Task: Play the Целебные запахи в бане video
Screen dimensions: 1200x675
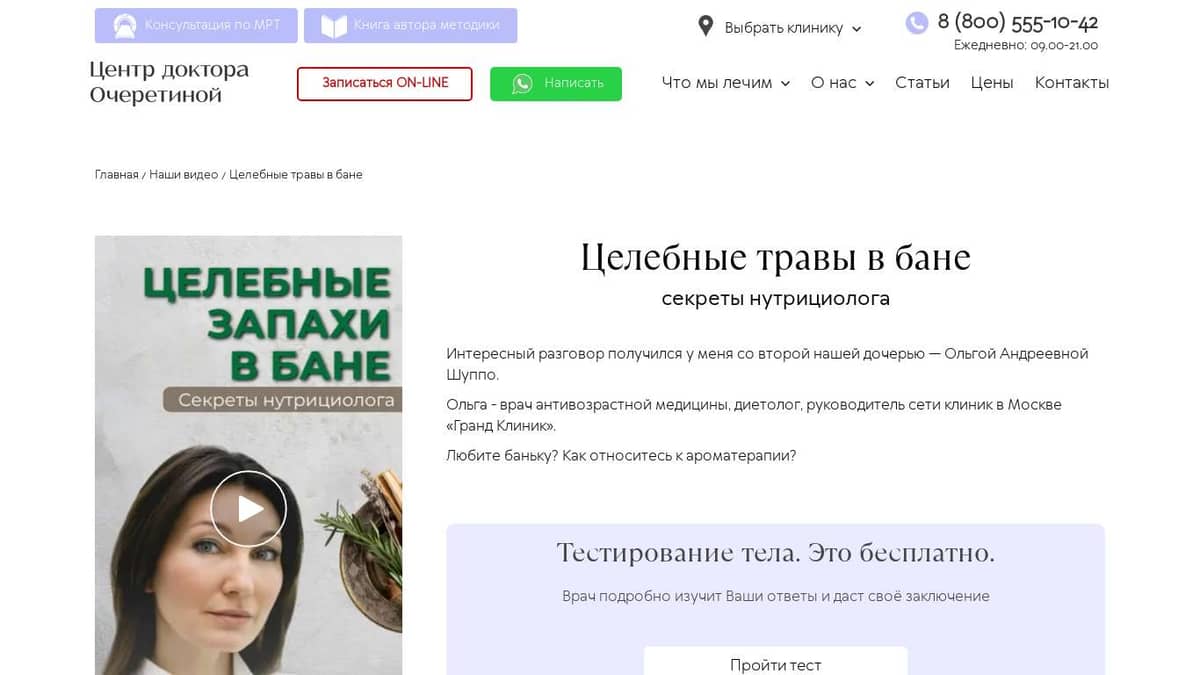Action: click(x=248, y=509)
